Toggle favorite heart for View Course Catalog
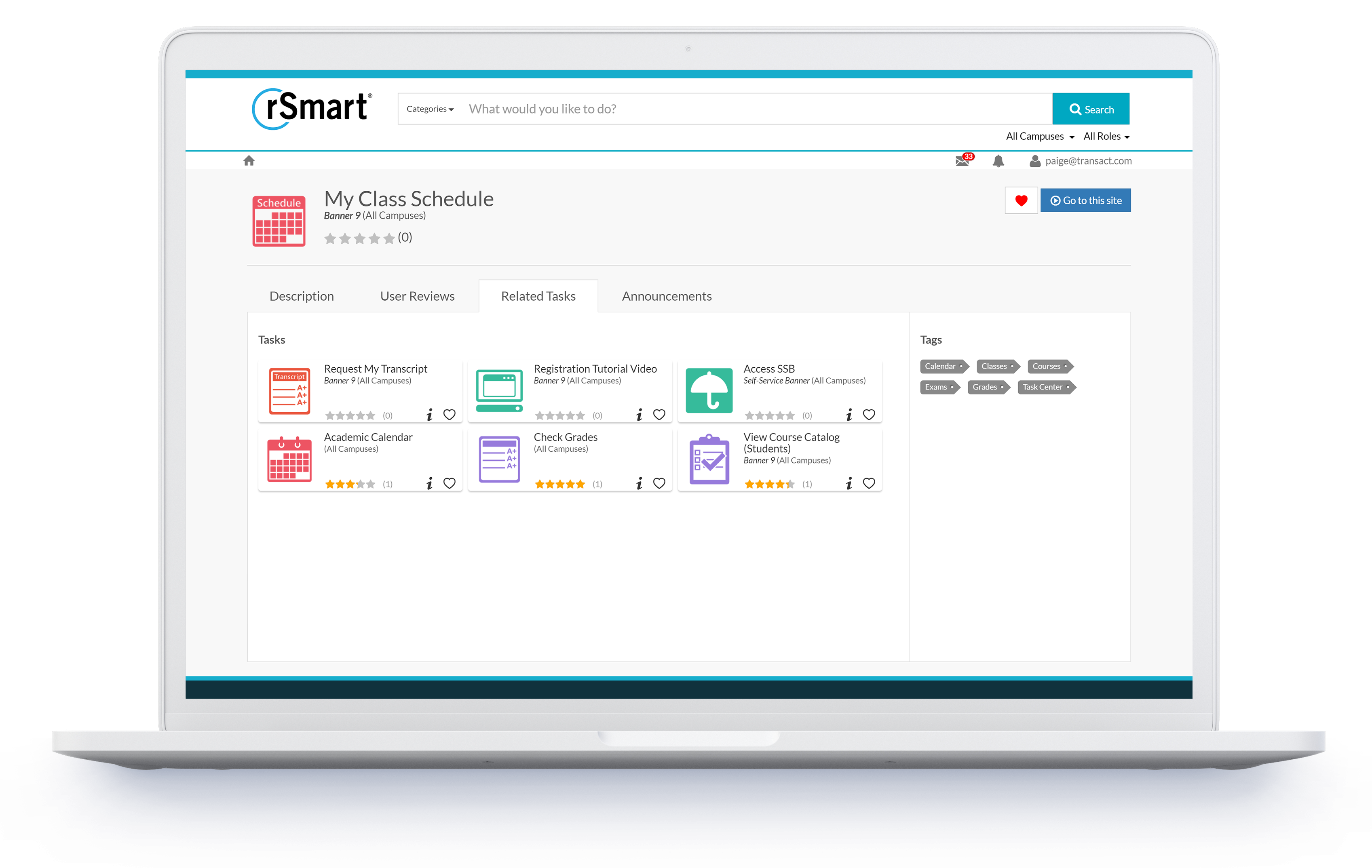 (x=869, y=484)
